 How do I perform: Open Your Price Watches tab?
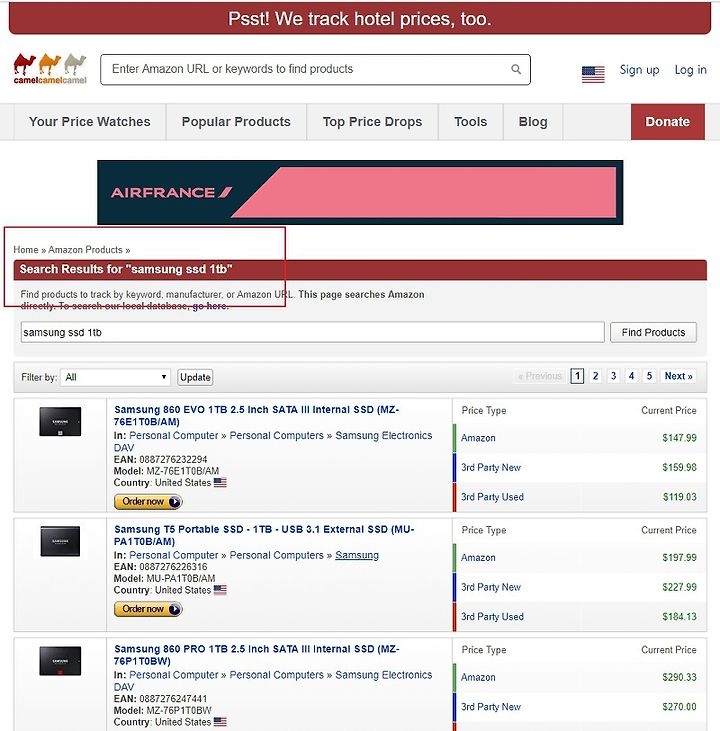[90, 122]
